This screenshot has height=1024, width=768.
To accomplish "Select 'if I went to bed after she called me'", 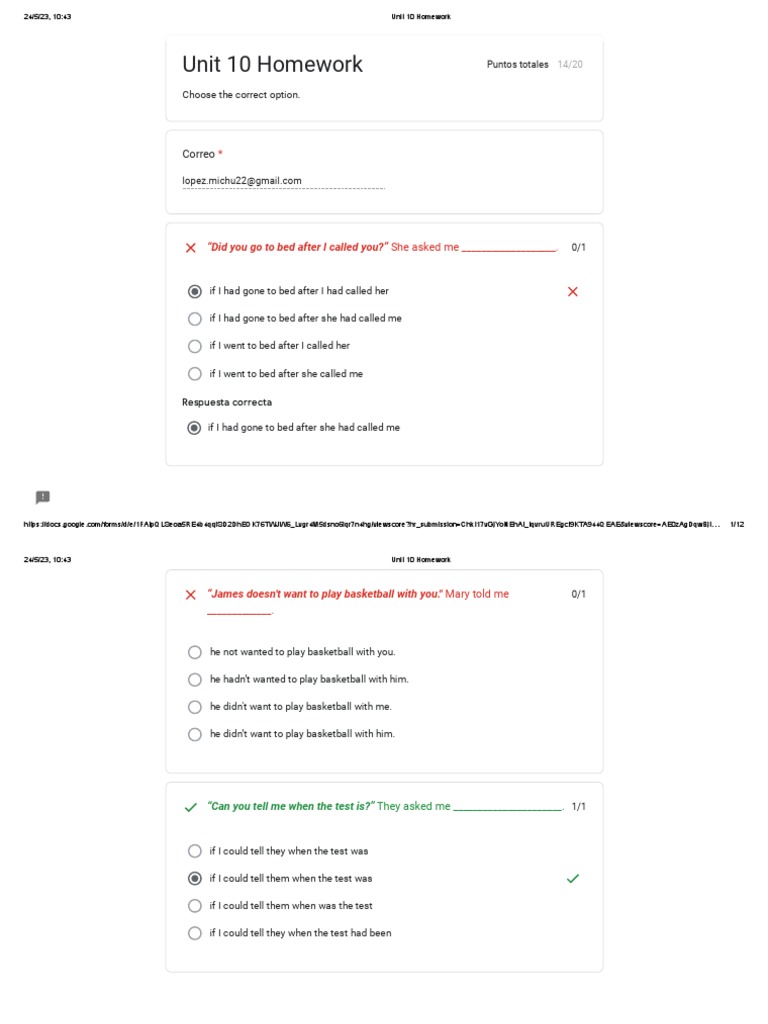I will [195, 374].
